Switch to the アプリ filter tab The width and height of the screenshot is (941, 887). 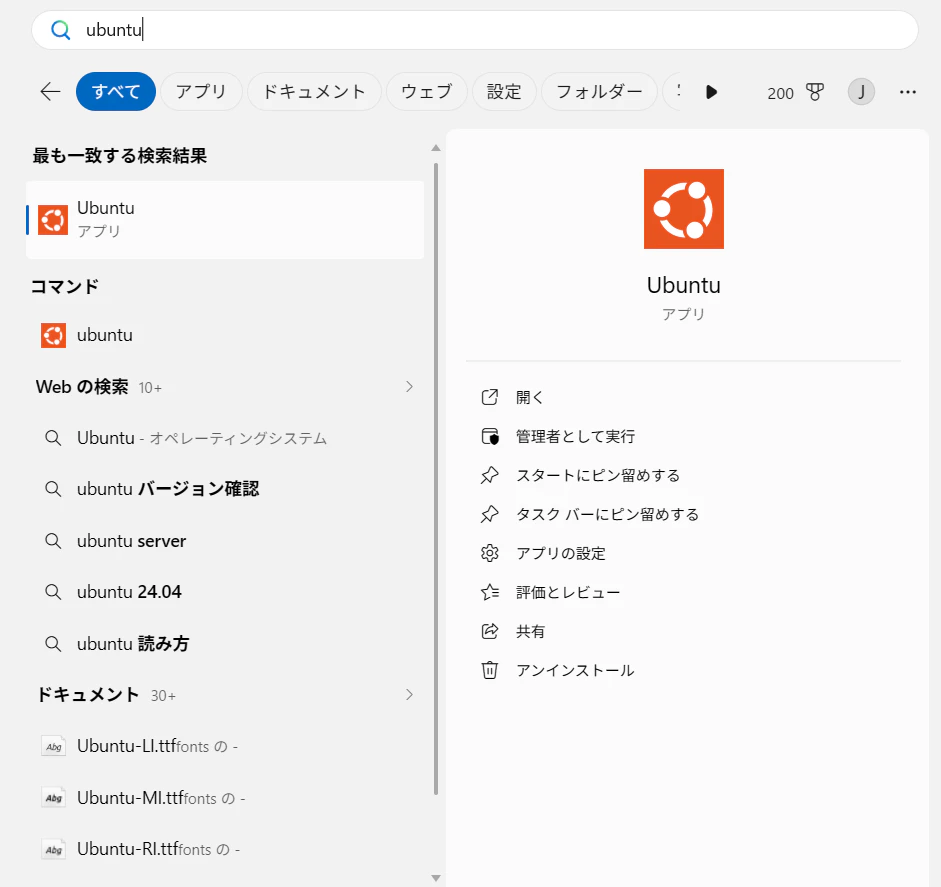201,92
